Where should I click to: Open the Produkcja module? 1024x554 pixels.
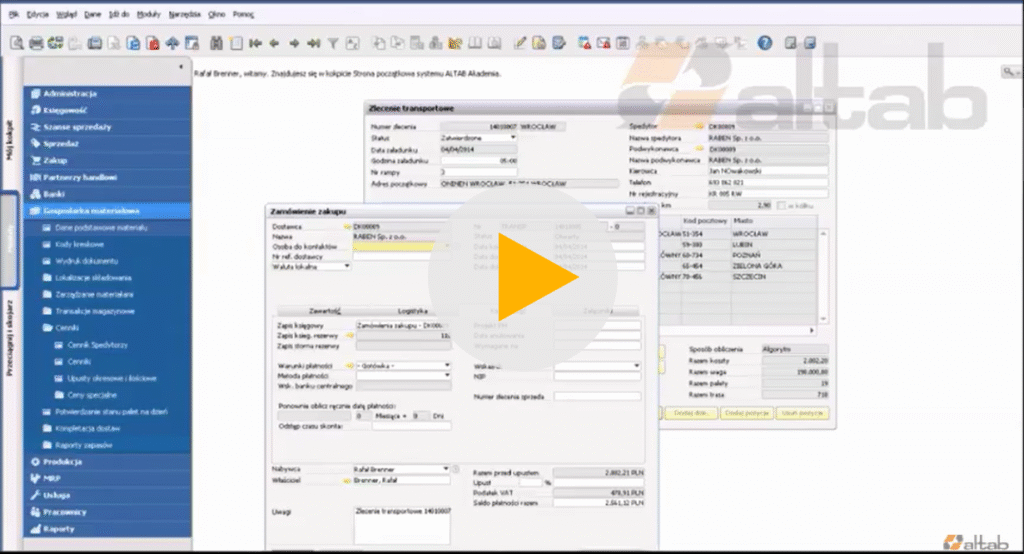tap(108, 462)
